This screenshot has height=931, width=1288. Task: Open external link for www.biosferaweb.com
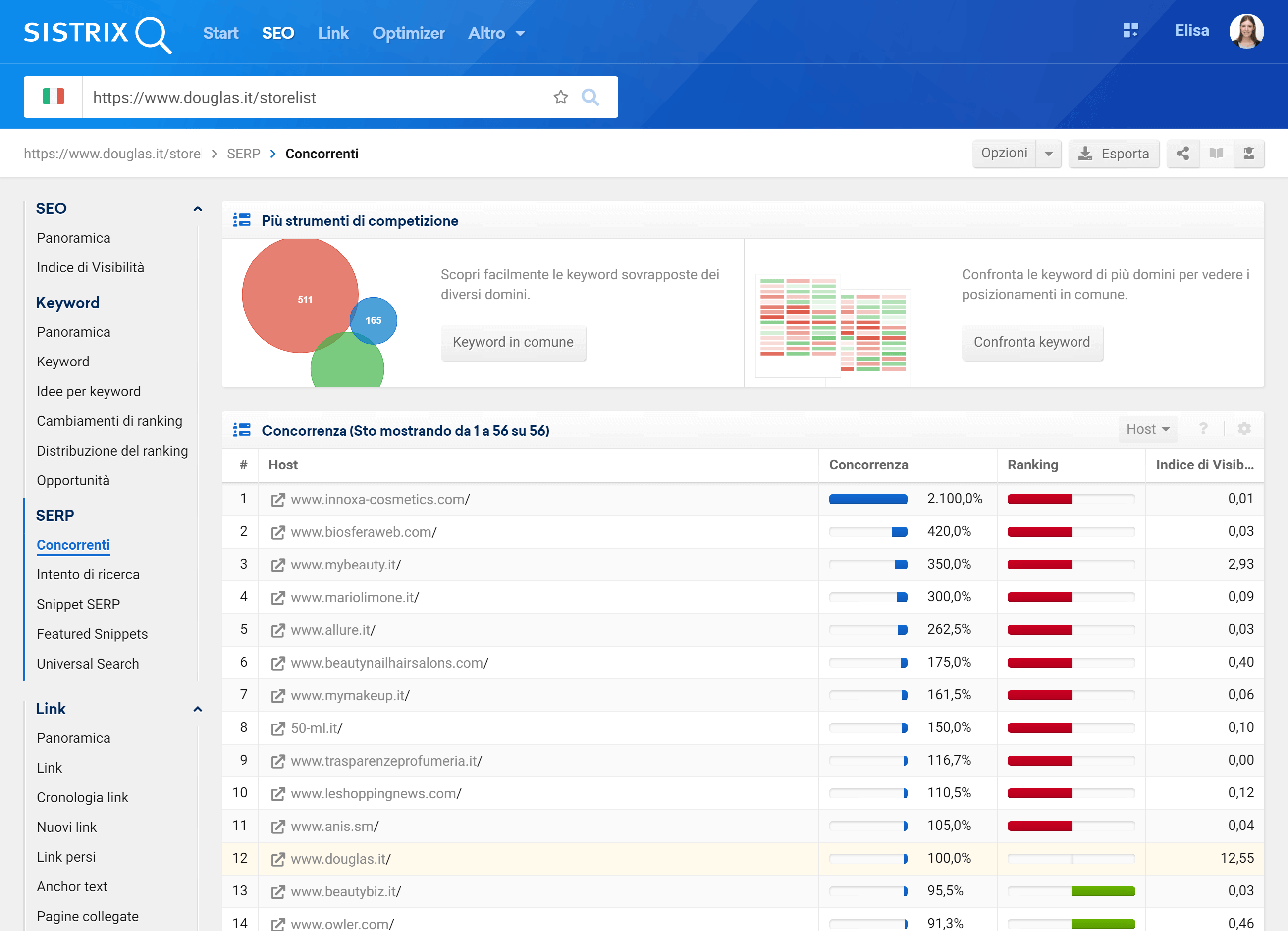tap(278, 532)
